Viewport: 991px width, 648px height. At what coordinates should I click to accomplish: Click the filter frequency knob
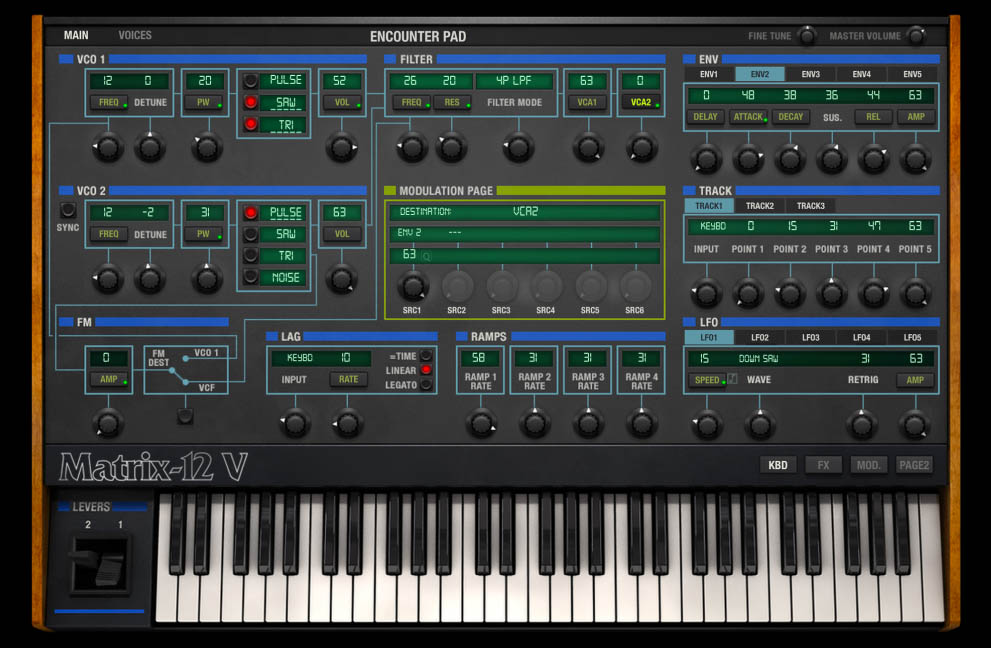tap(411, 148)
